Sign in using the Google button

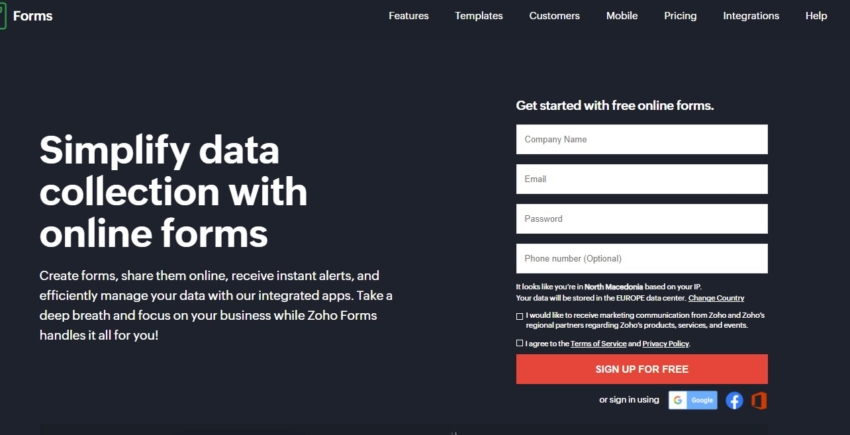(x=693, y=400)
